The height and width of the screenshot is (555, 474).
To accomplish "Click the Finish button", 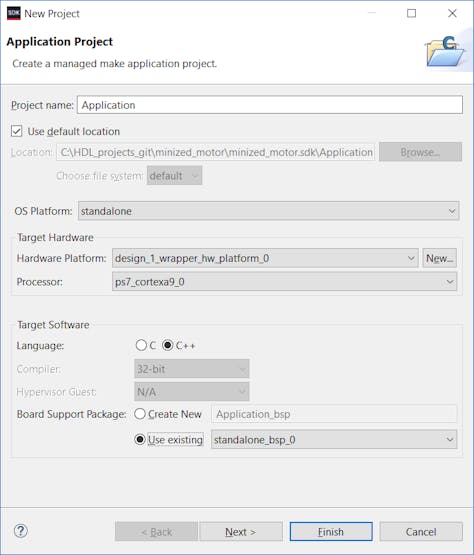I will click(331, 532).
